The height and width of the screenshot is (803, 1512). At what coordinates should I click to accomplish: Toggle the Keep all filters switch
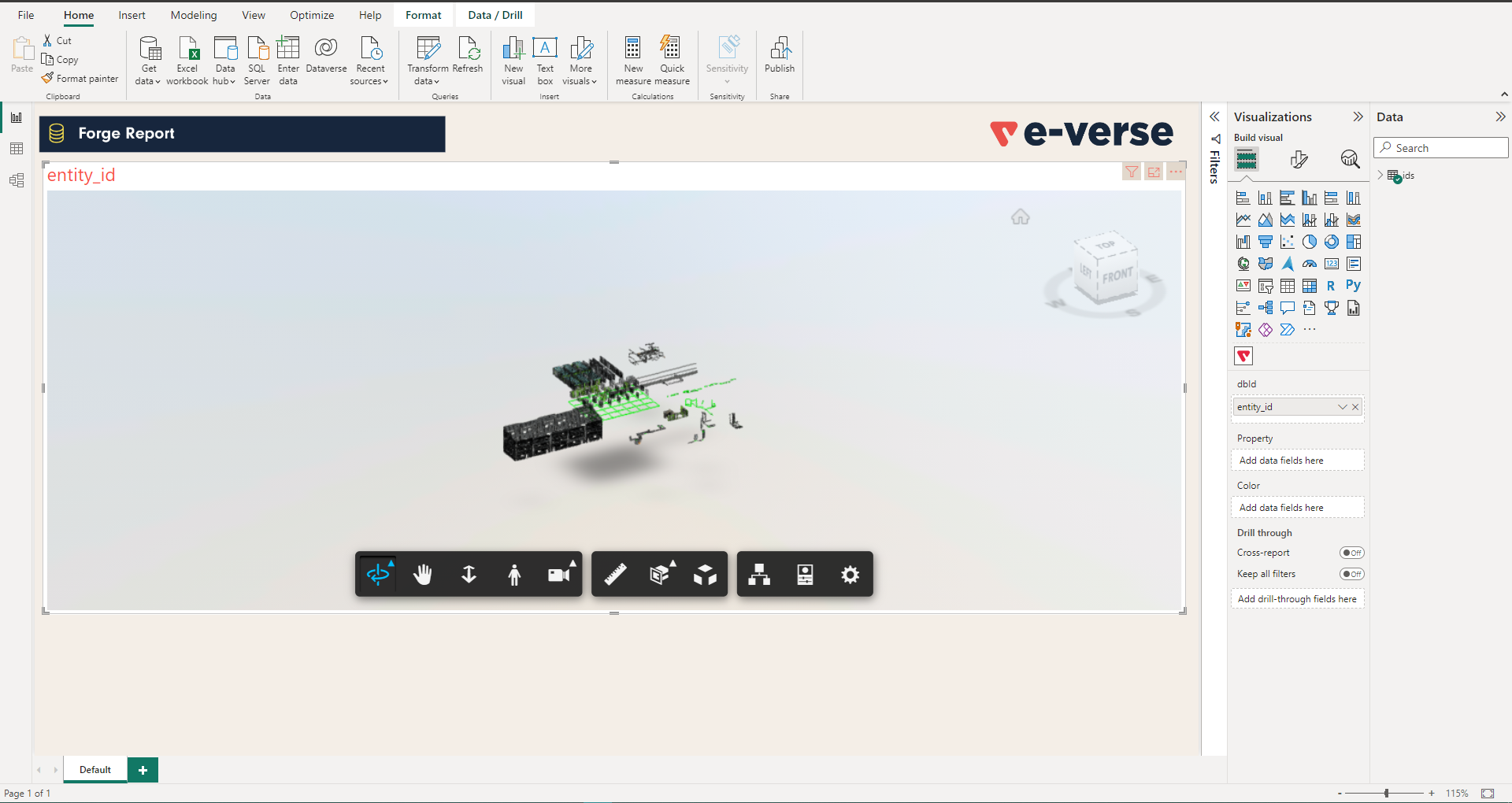[1352, 573]
